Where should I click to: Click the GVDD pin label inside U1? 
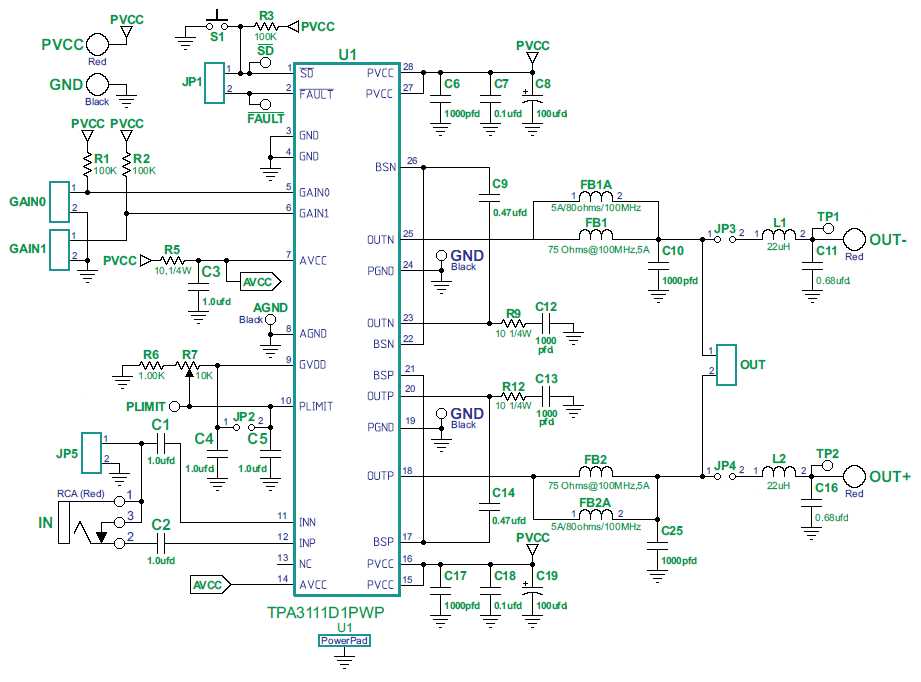click(312, 364)
